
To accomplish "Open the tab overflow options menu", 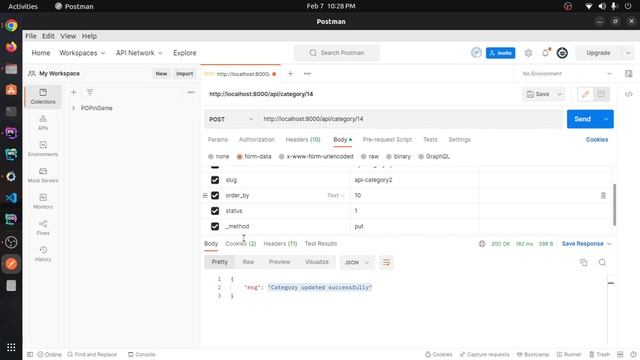I will point(307,73).
